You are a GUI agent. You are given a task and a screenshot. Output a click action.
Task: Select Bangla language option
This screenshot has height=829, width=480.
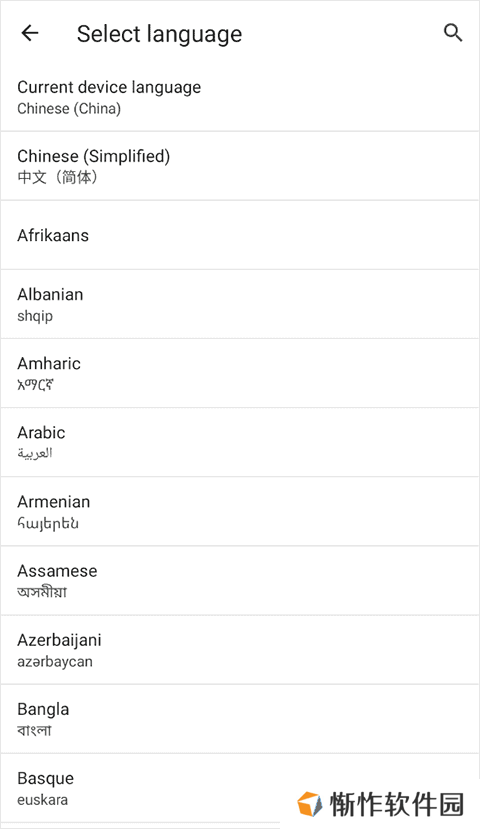[x=240, y=720]
